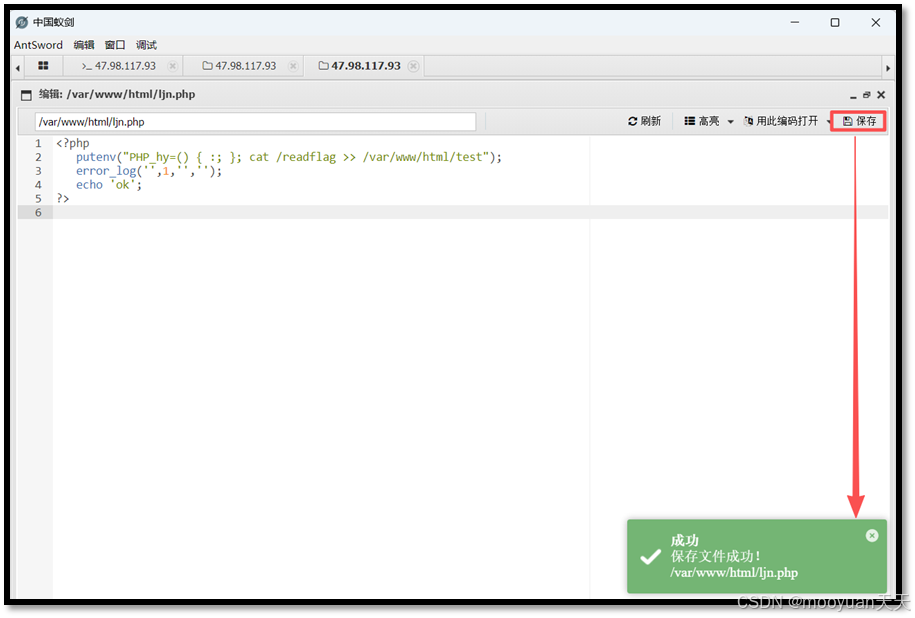
Task: Open the home grid icon tab
Action: [43, 66]
